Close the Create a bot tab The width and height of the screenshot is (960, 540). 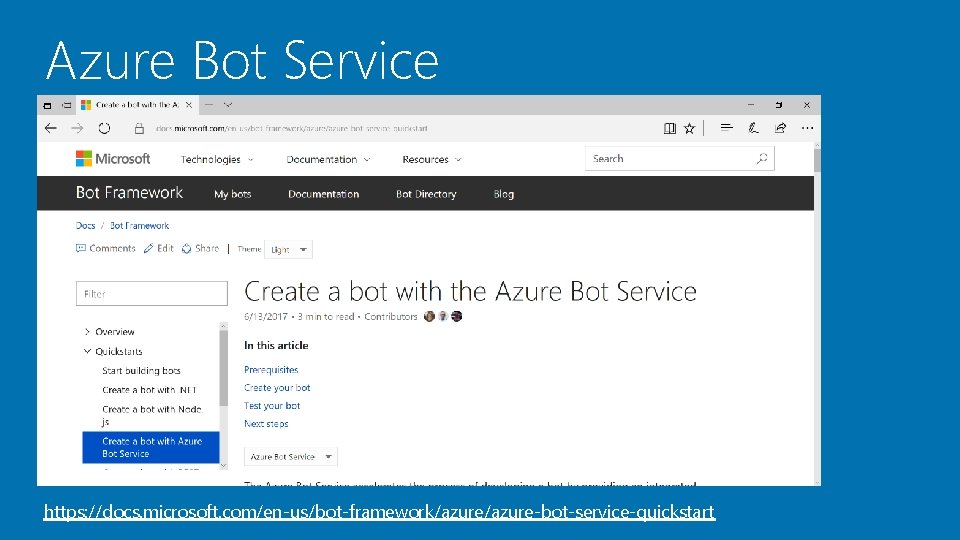pos(189,105)
